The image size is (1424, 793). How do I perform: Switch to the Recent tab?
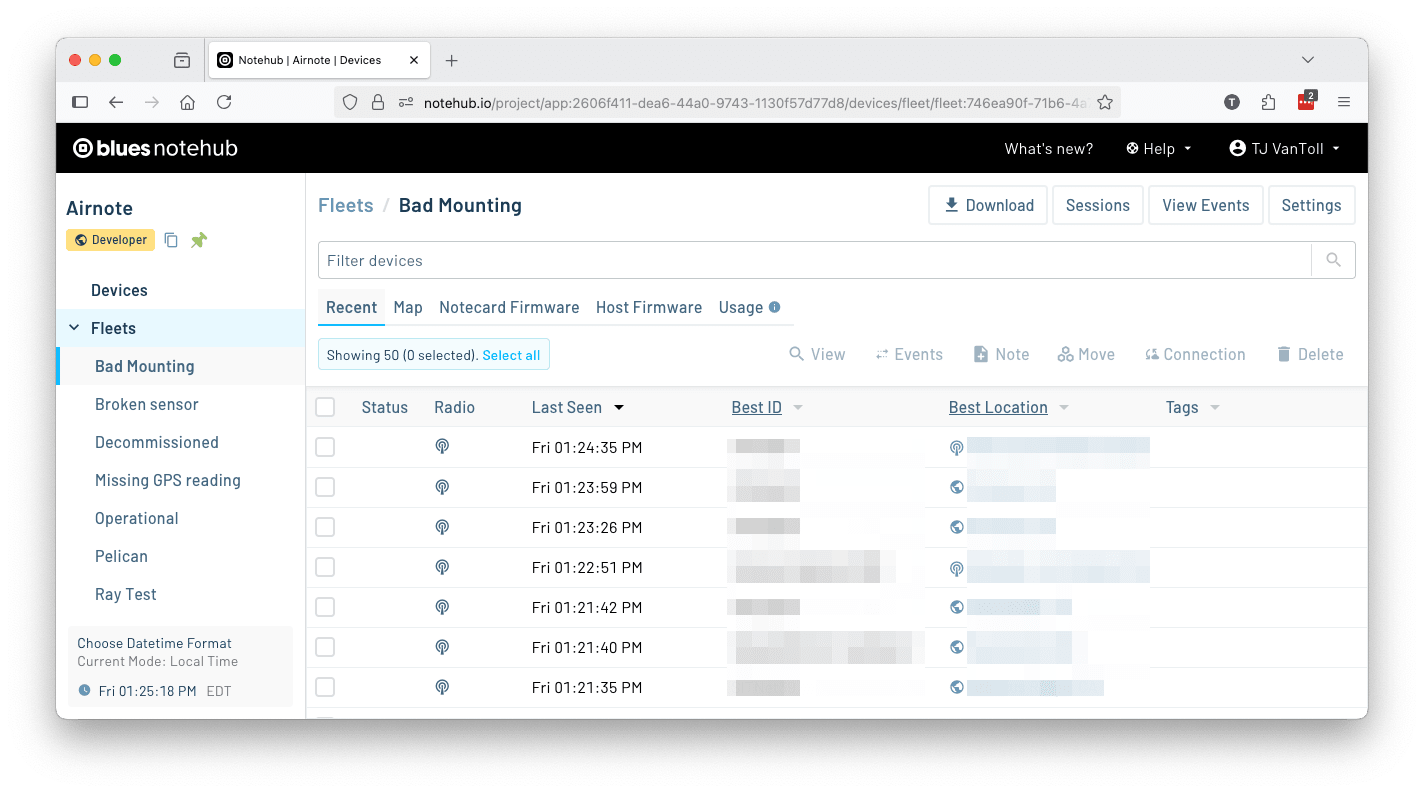coord(352,307)
